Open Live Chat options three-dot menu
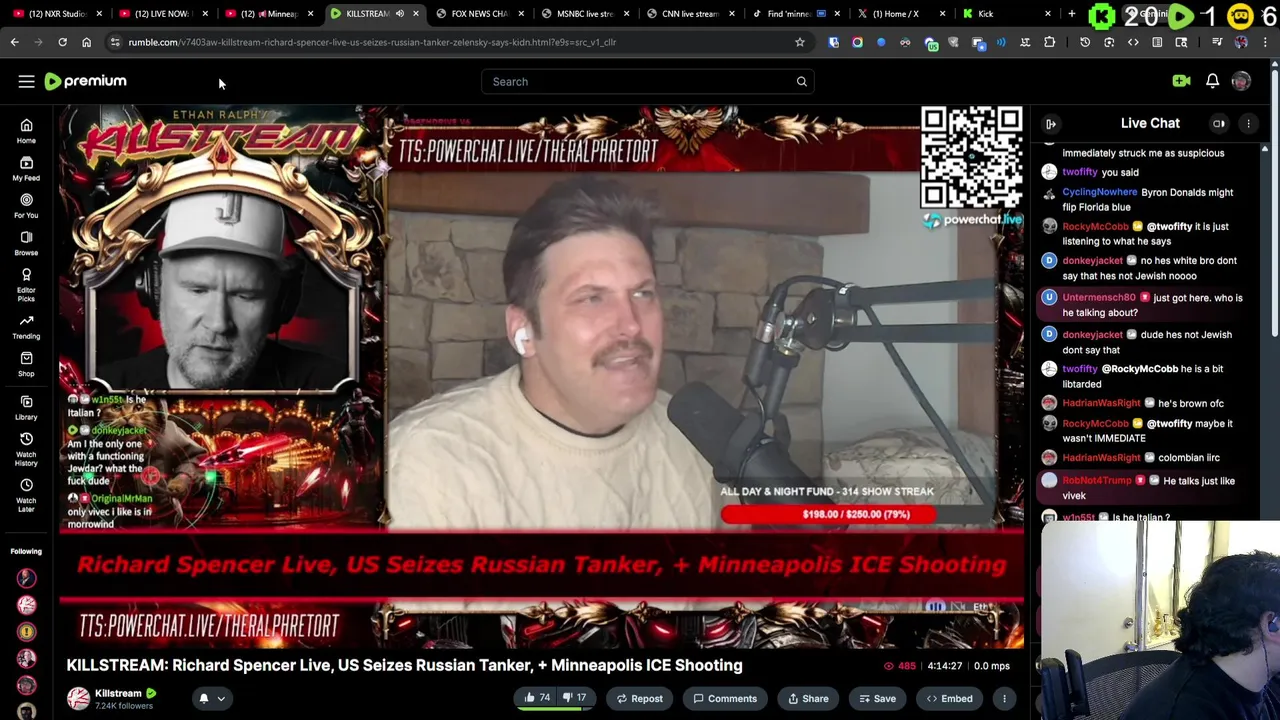The width and height of the screenshot is (1280, 720). (x=1248, y=124)
